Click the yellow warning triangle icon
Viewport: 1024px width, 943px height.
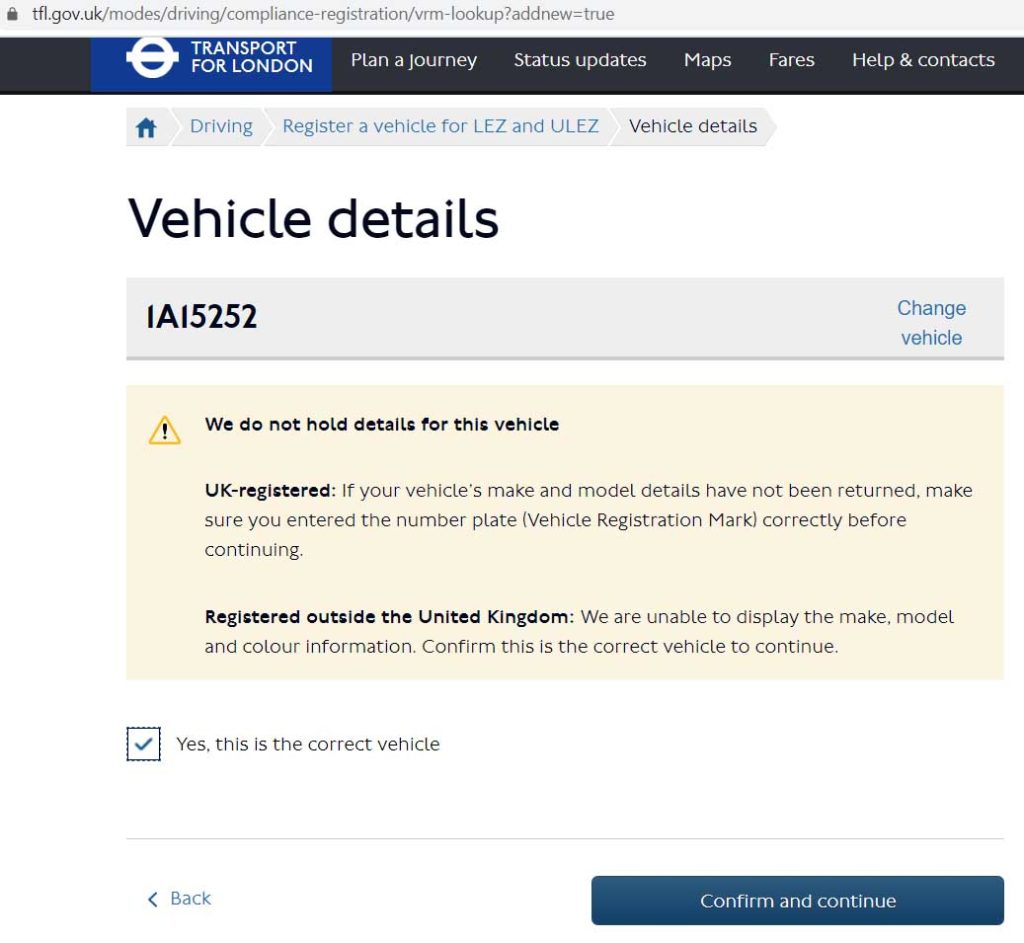tap(165, 430)
